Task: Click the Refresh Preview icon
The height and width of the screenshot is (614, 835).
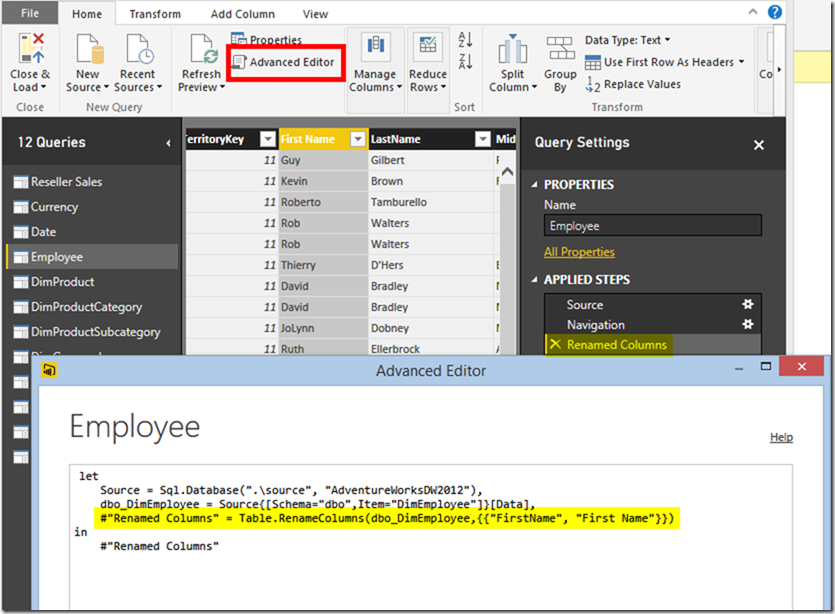Action: (x=203, y=48)
